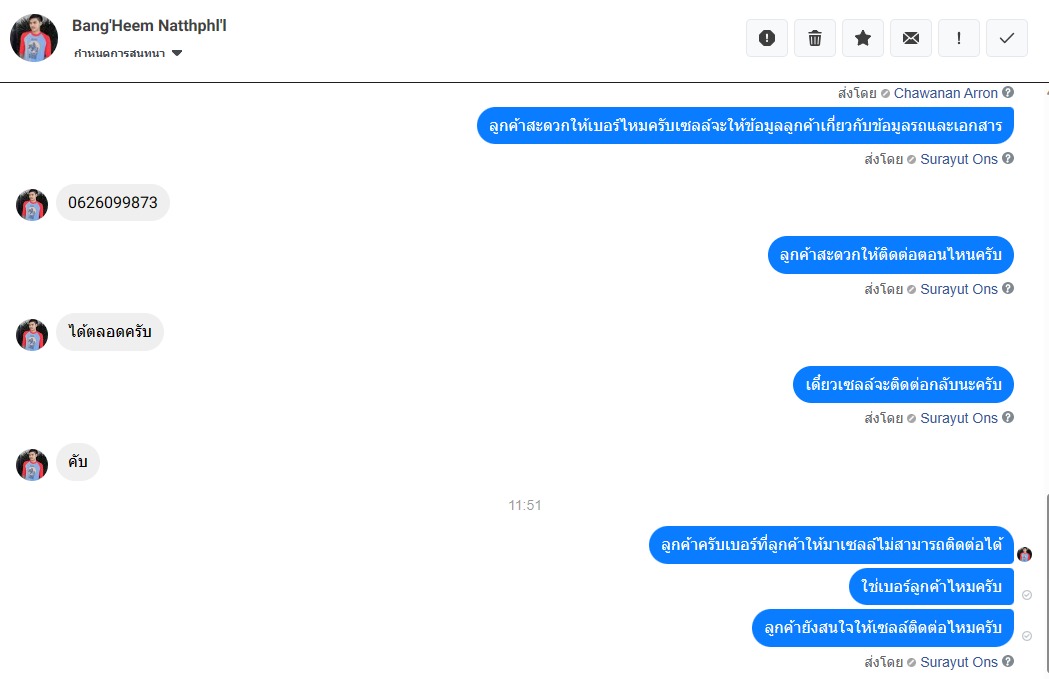Click Chawanan Arron sender name link
The image size is (1049, 679).
945,93
